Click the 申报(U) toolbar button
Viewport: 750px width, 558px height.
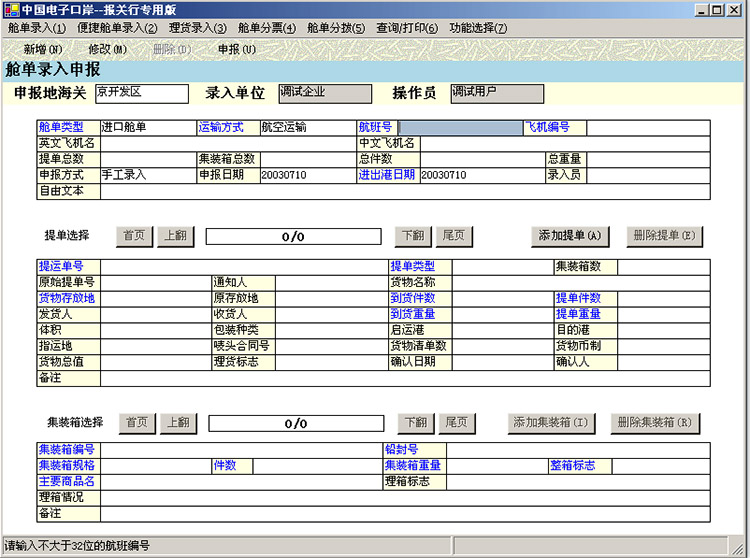pos(237,49)
